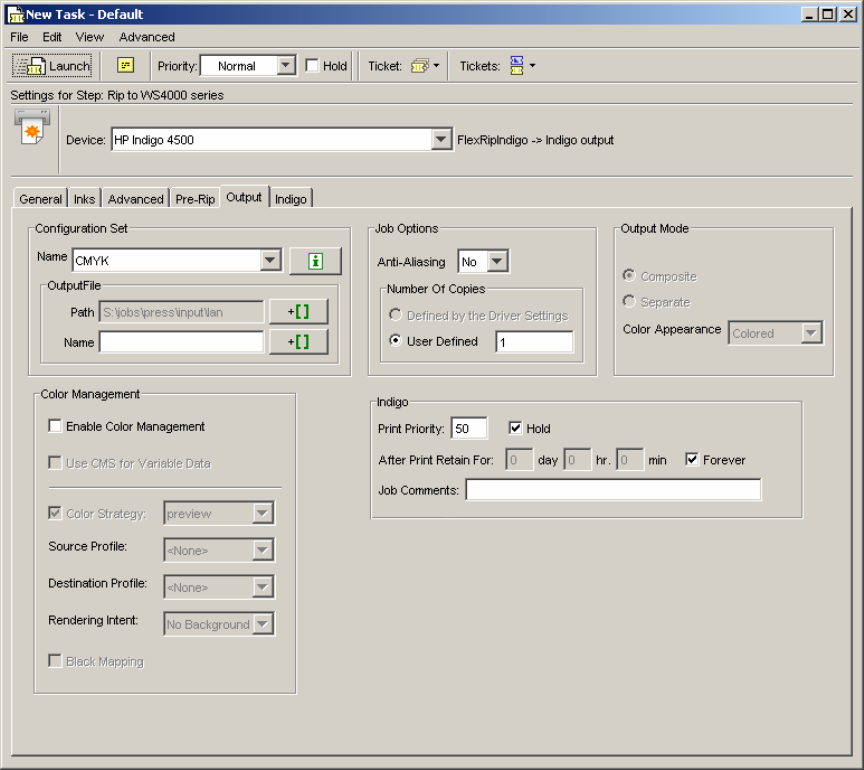Click the Job Comments text field
Image resolution: width=864 pixels, height=770 pixels.
point(612,490)
